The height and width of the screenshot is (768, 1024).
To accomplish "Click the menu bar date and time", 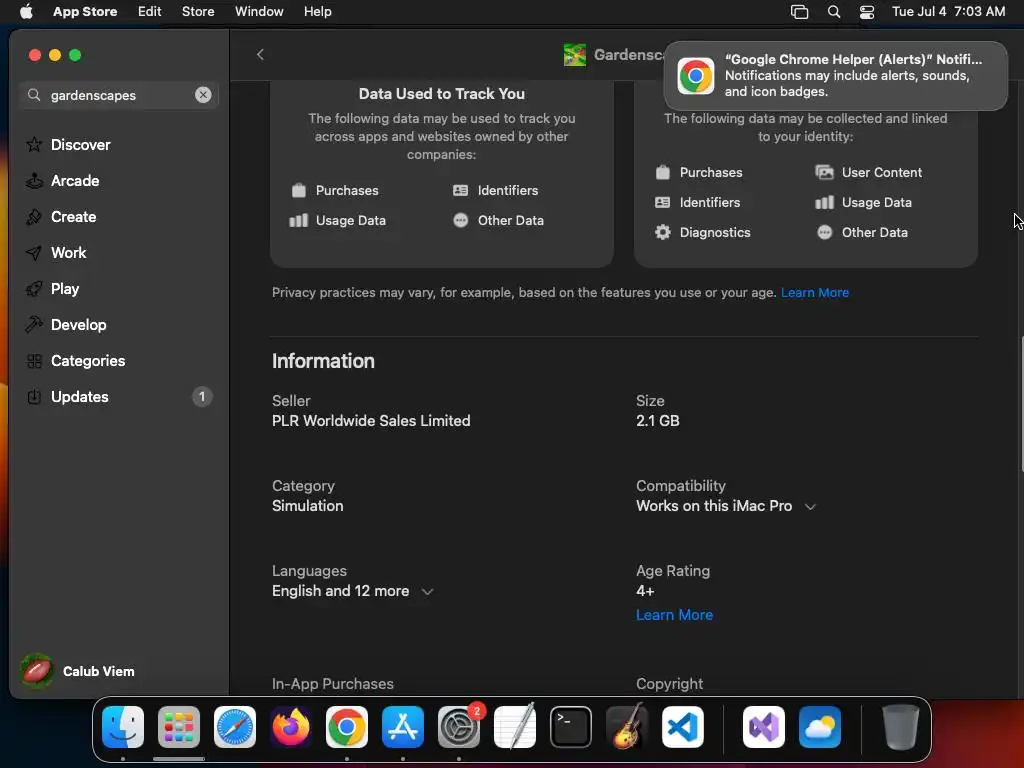I will tap(948, 12).
